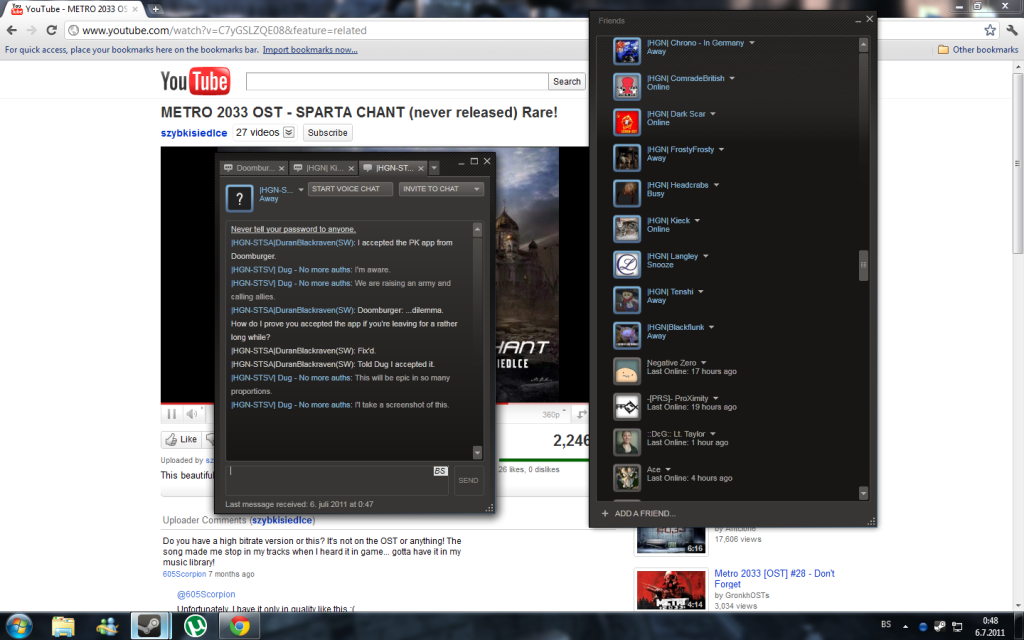
Task: Open Lt. Taylor friend avatar
Action: coord(627,442)
